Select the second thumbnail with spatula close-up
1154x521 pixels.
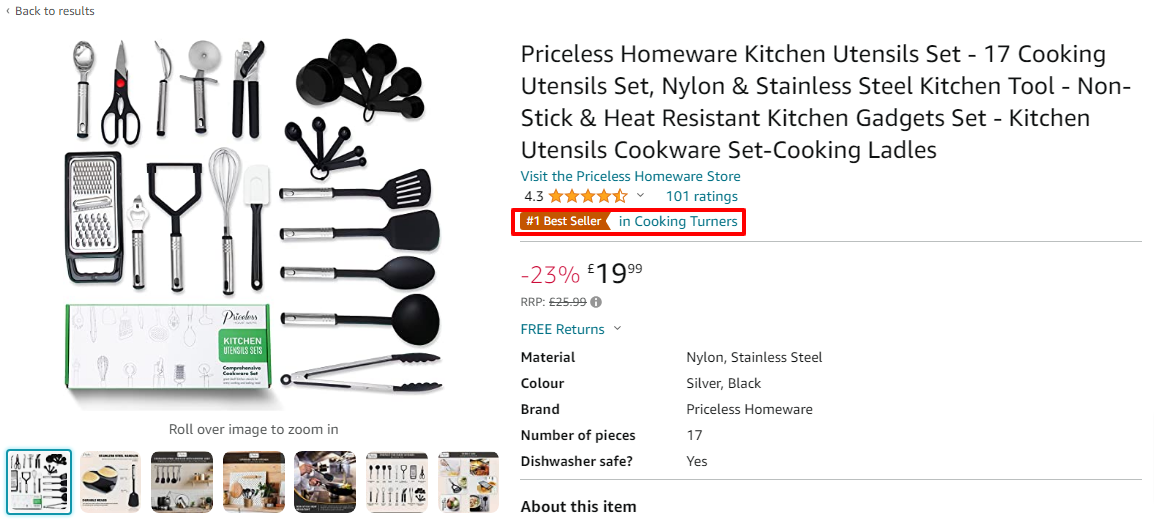[111, 481]
